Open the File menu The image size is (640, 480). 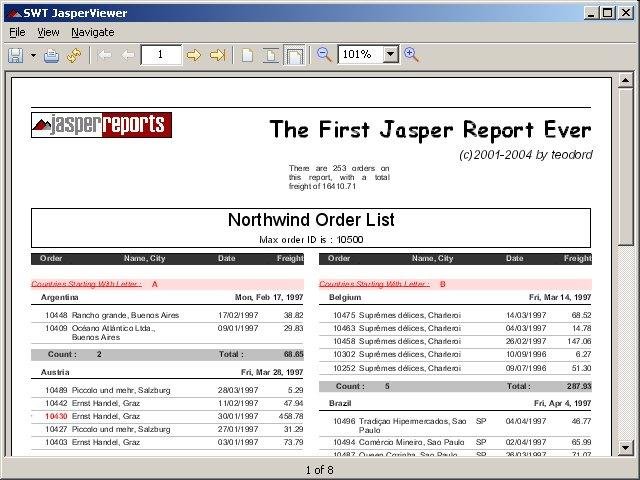click(18, 32)
